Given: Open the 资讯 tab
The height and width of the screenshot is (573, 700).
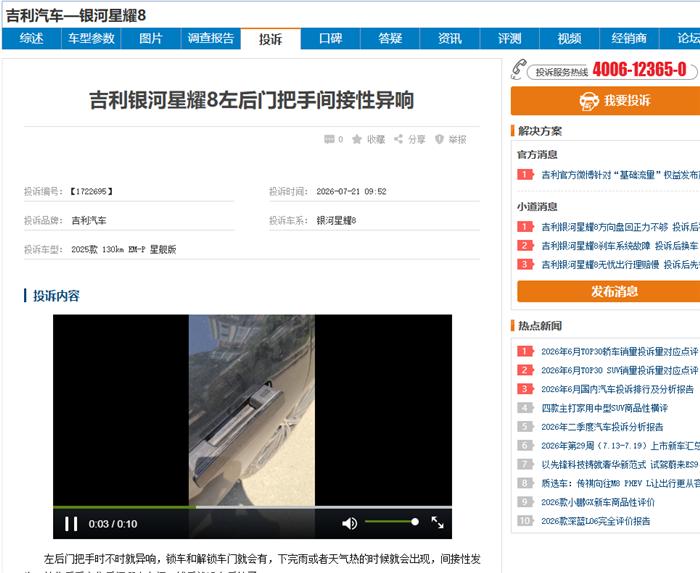Looking at the screenshot, I should pos(450,38).
